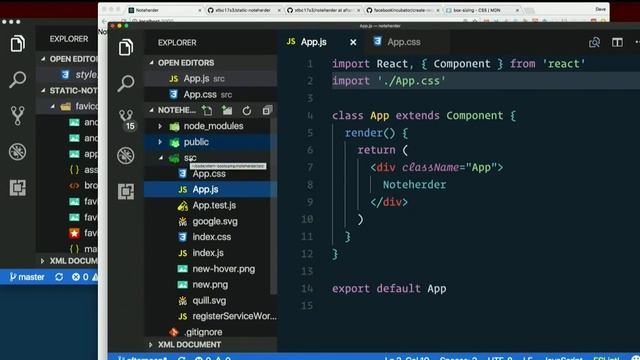This screenshot has width=640, height=360.
Task: Click sync icon in background window status bar
Action: tap(59, 277)
